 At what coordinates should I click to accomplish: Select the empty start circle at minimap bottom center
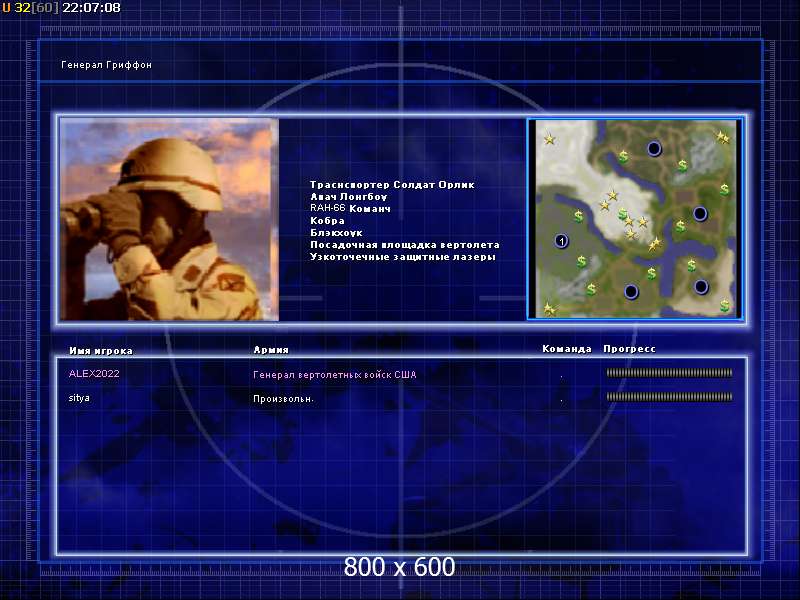[x=631, y=291]
